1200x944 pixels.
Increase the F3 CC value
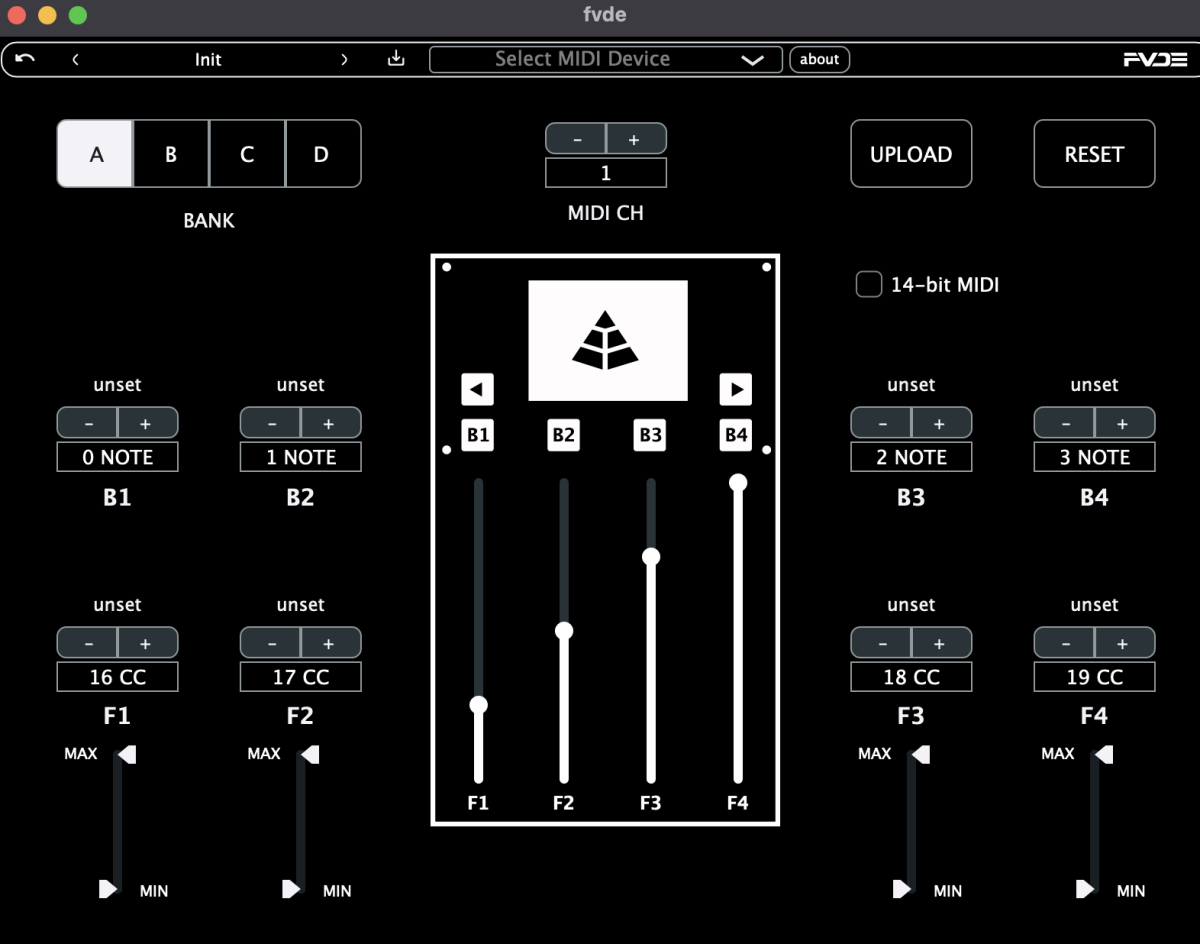(x=941, y=643)
